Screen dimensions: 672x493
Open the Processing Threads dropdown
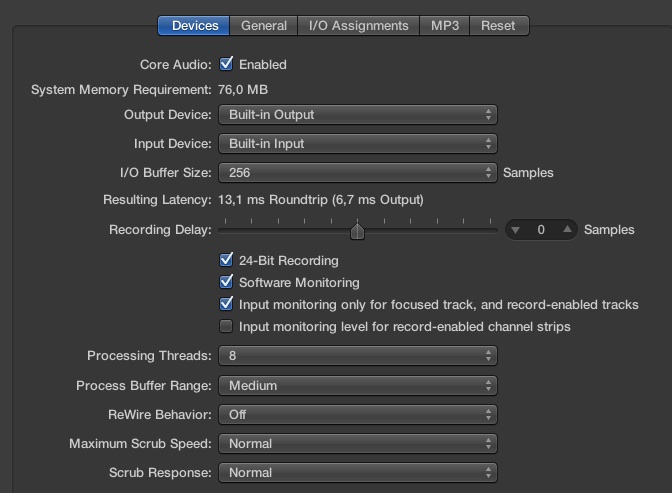357,356
